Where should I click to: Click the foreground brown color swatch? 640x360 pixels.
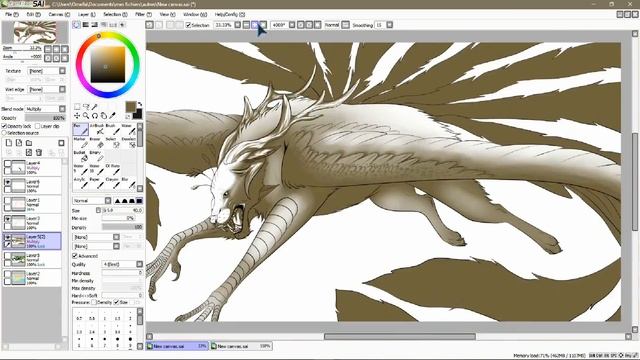tap(130, 107)
